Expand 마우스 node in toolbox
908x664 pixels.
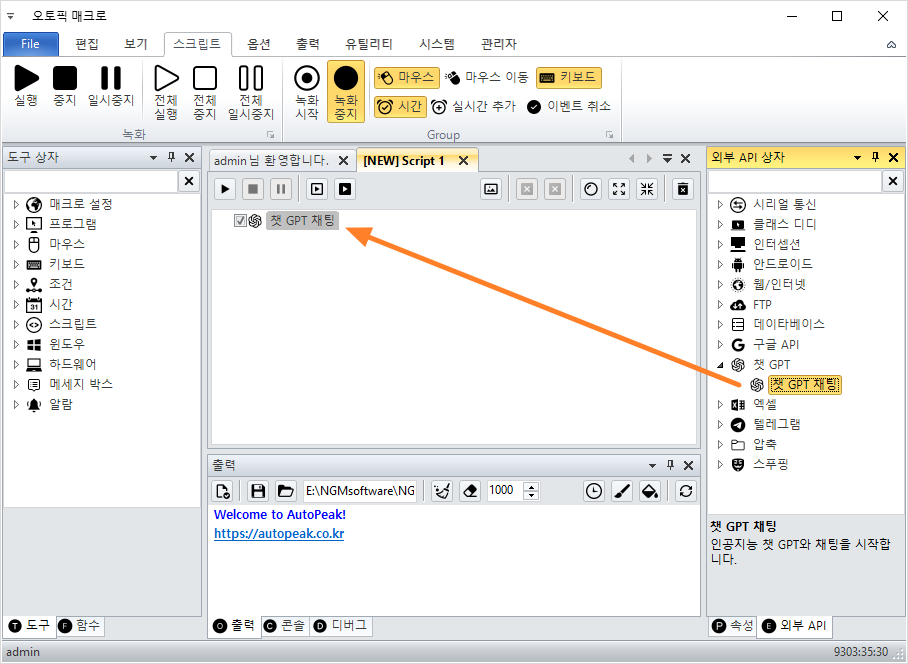pos(16,244)
